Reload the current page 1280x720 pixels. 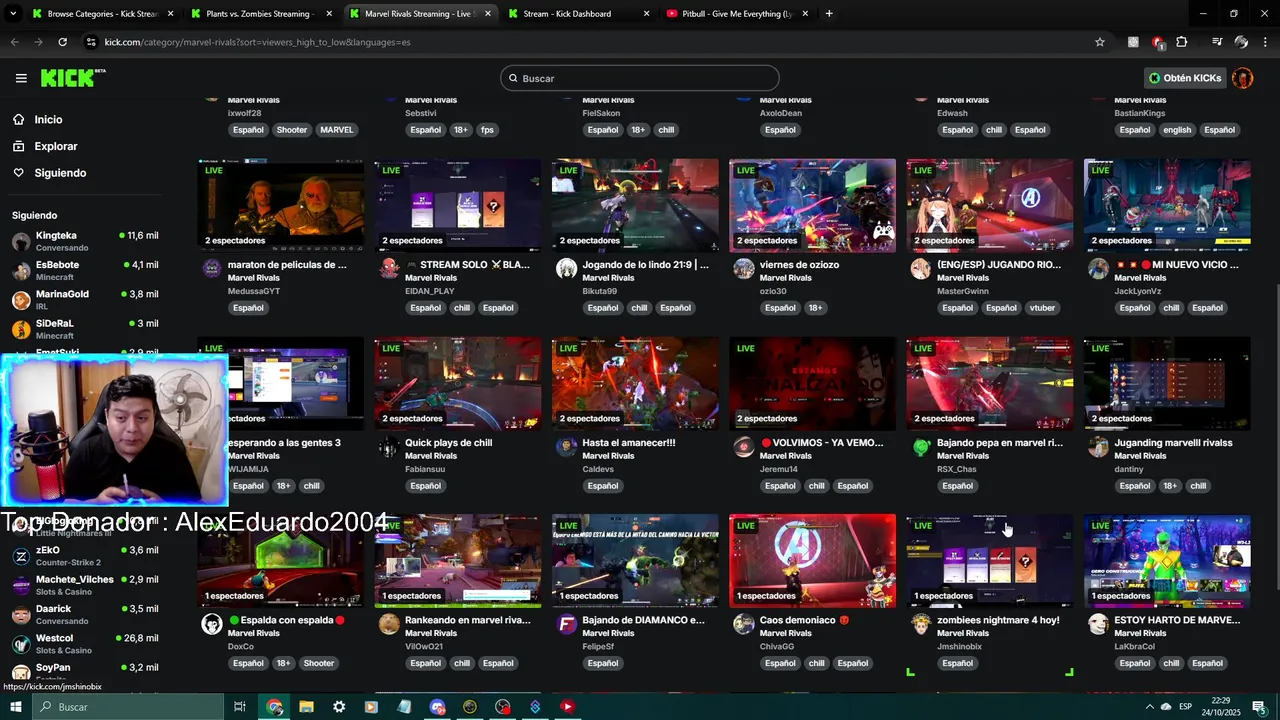(62, 42)
